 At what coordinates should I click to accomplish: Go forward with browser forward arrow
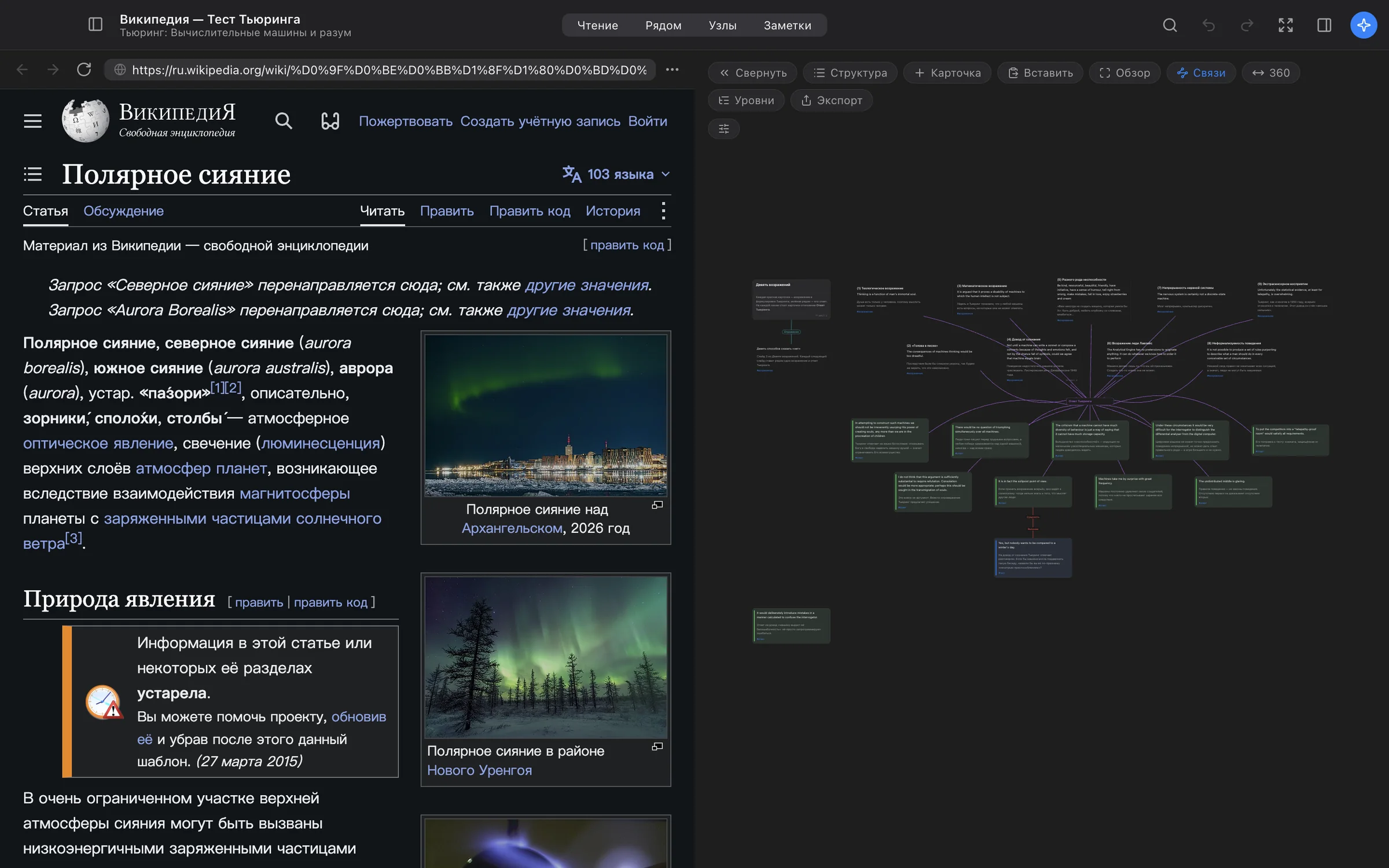point(53,69)
